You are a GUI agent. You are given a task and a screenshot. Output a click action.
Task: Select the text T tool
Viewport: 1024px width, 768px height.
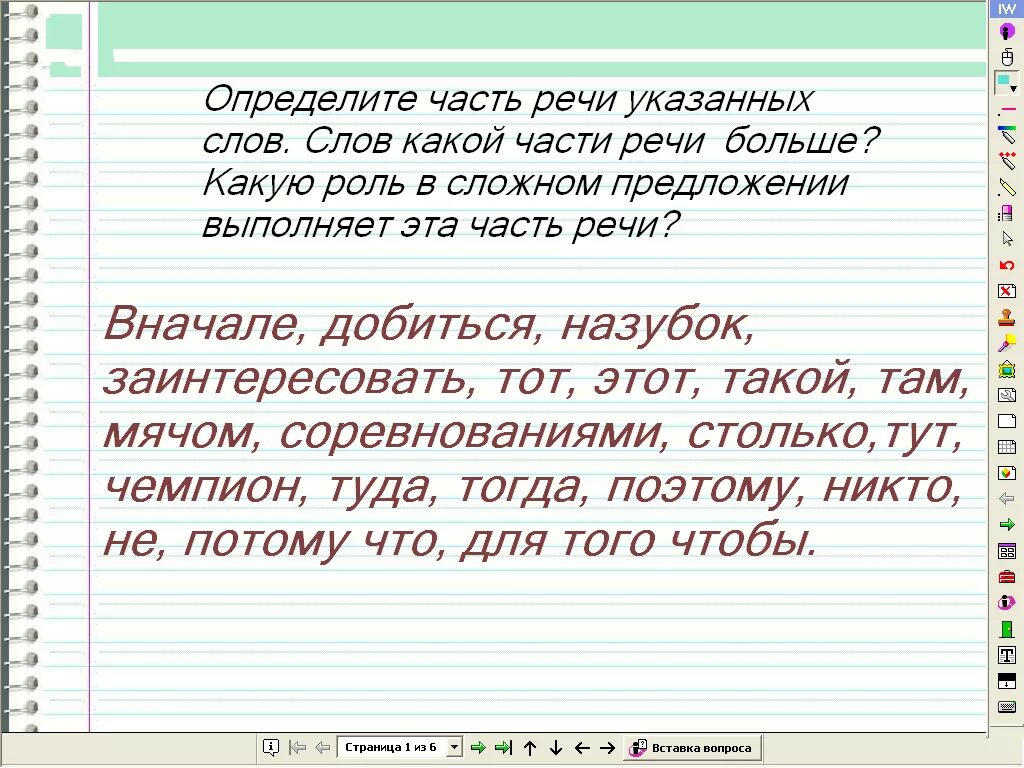point(1006,655)
